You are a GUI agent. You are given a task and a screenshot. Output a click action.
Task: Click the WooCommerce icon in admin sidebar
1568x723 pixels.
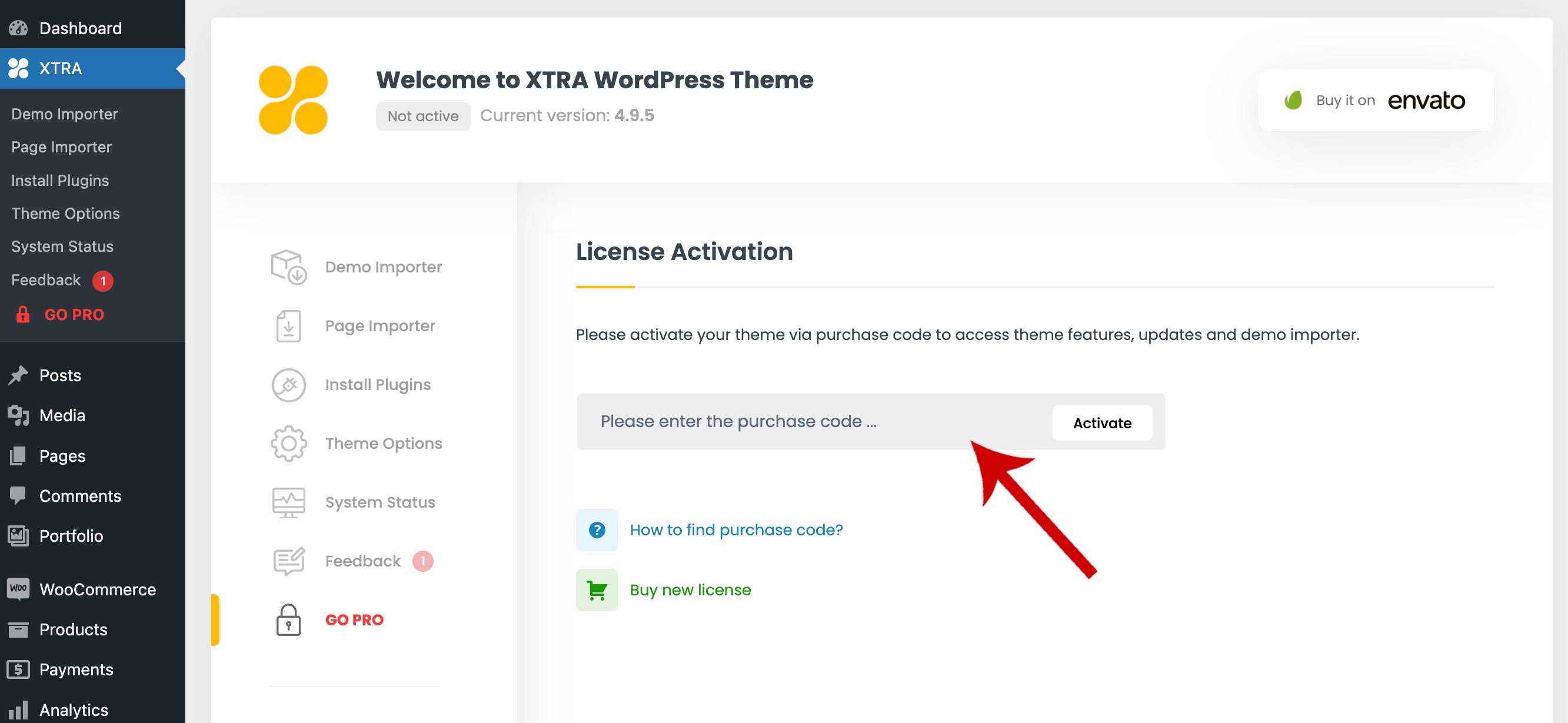[x=18, y=588]
